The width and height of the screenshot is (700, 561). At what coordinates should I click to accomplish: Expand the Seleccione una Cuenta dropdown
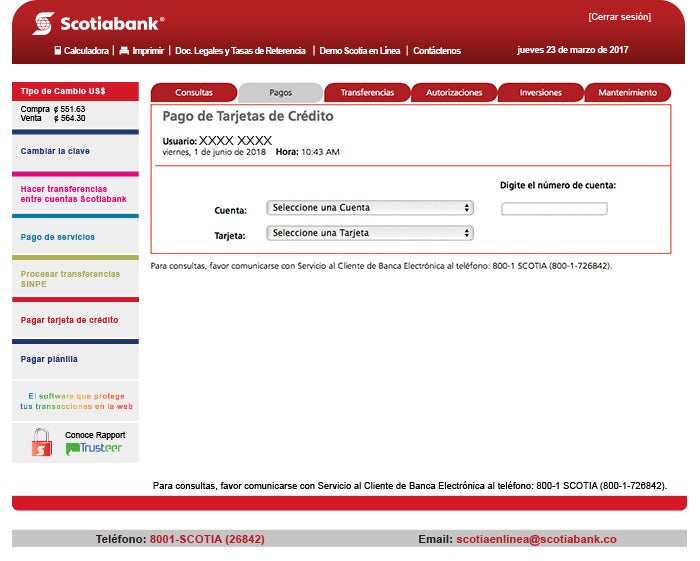click(369, 208)
